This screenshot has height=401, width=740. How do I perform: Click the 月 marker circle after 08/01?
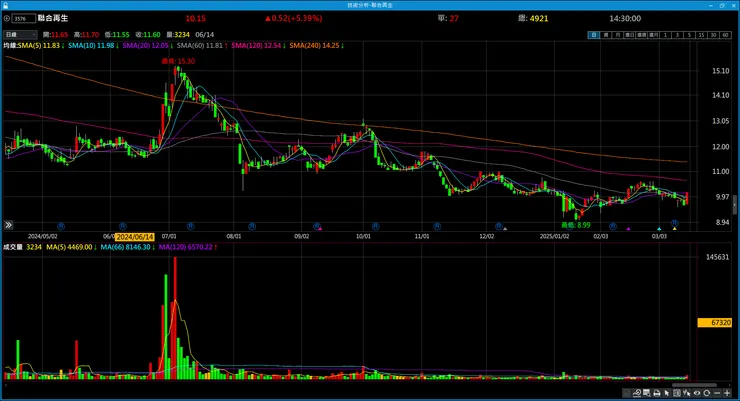[x=252, y=226]
